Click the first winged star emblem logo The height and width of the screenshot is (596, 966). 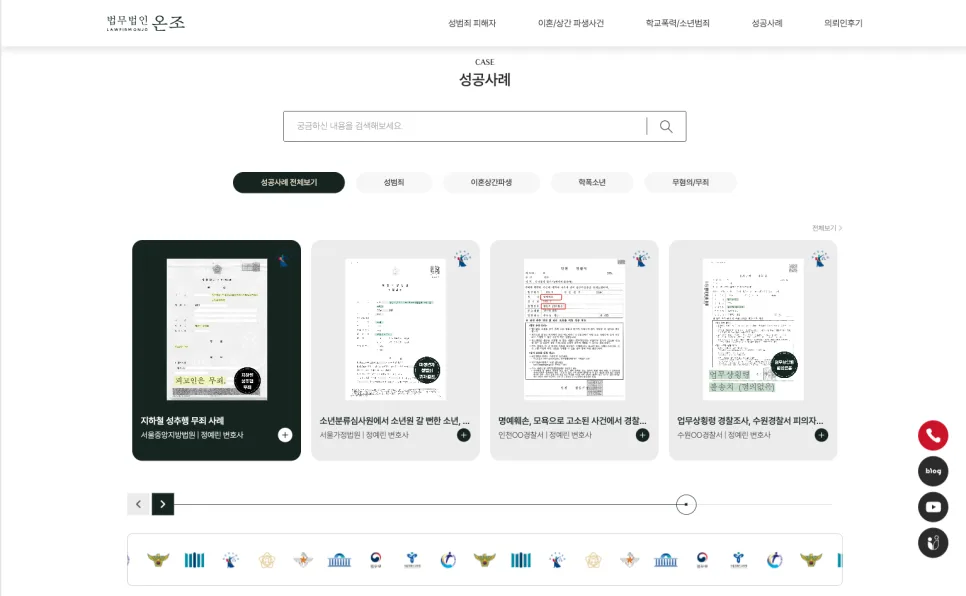(x=303, y=560)
